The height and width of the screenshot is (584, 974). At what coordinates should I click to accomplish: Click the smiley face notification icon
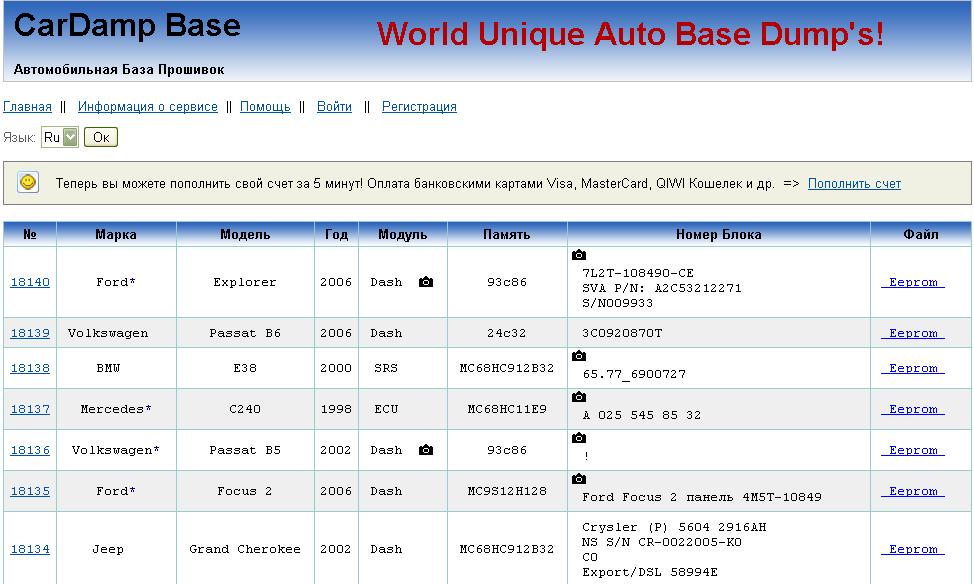coord(28,183)
